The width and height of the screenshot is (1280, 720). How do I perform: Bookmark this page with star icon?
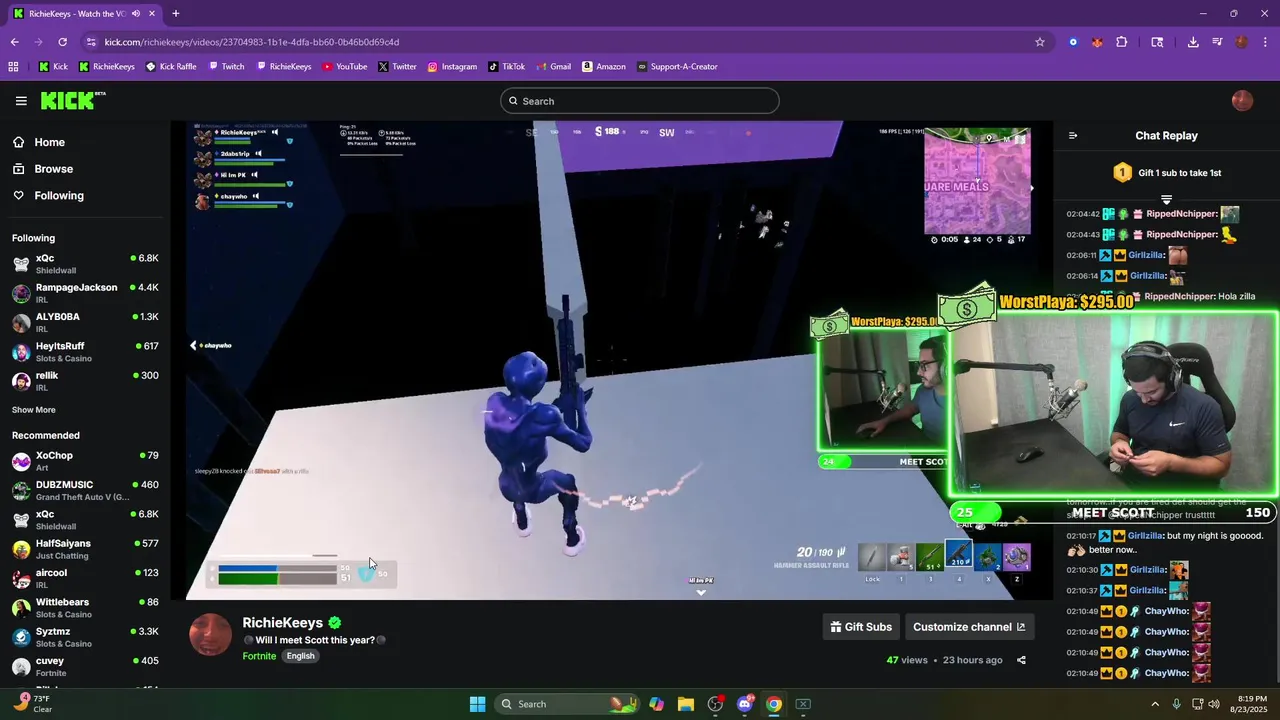tap(1040, 42)
